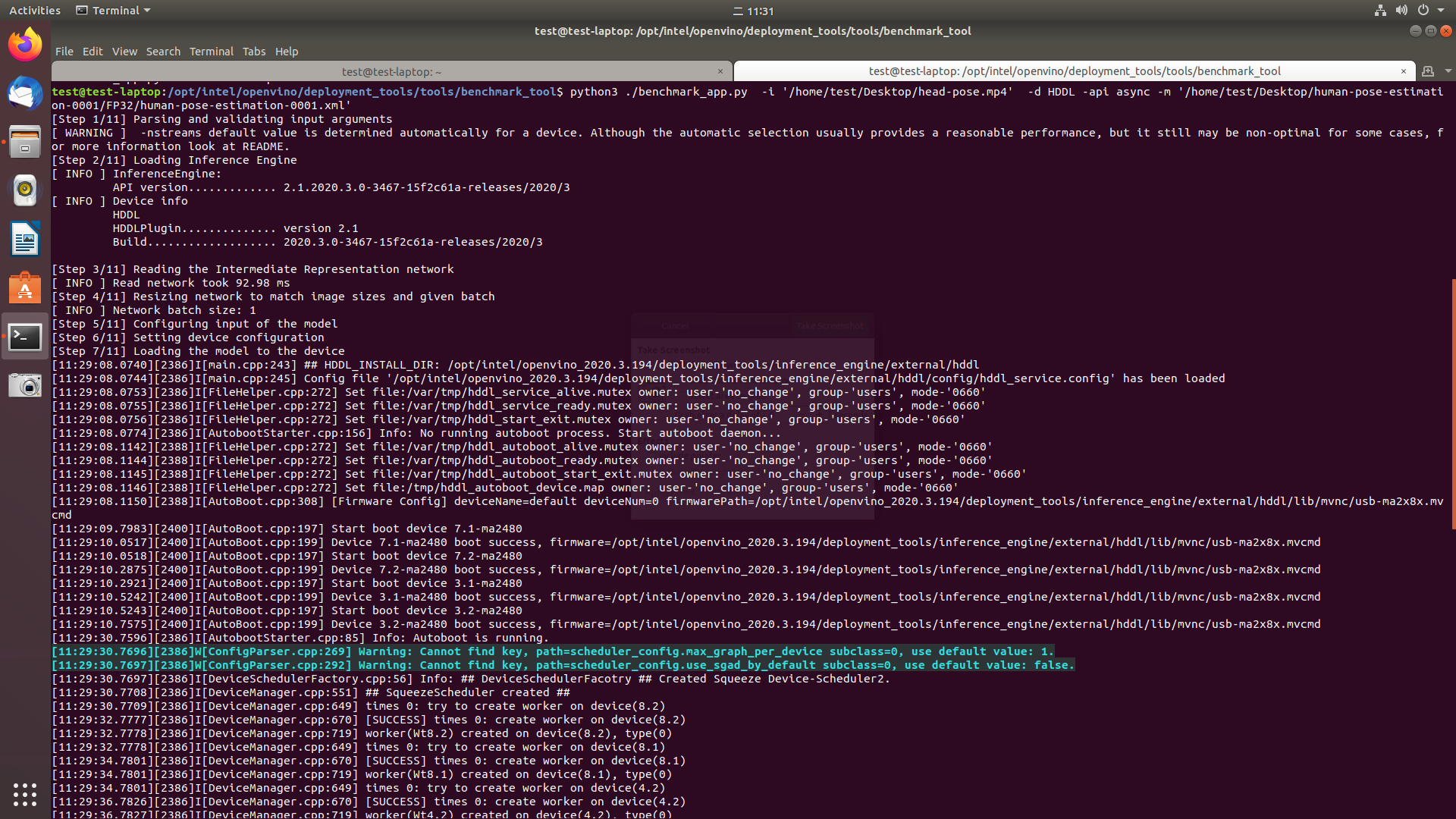1456x819 pixels.
Task: Open the Screenshot camera app in dock
Action: (x=25, y=385)
